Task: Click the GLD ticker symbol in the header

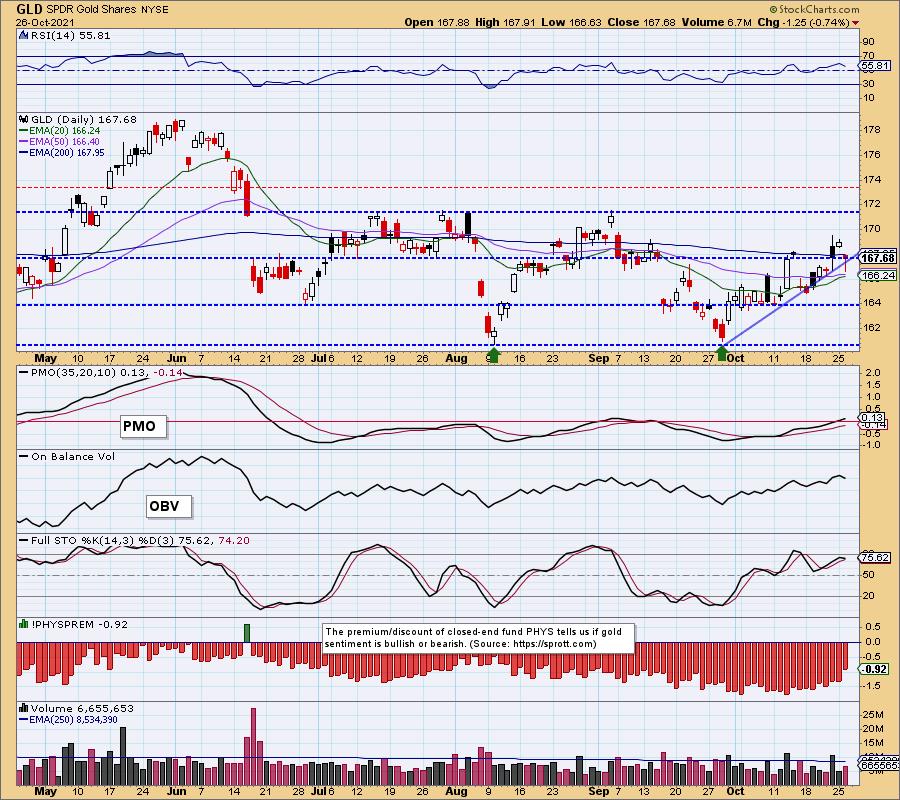Action: [x=29, y=9]
